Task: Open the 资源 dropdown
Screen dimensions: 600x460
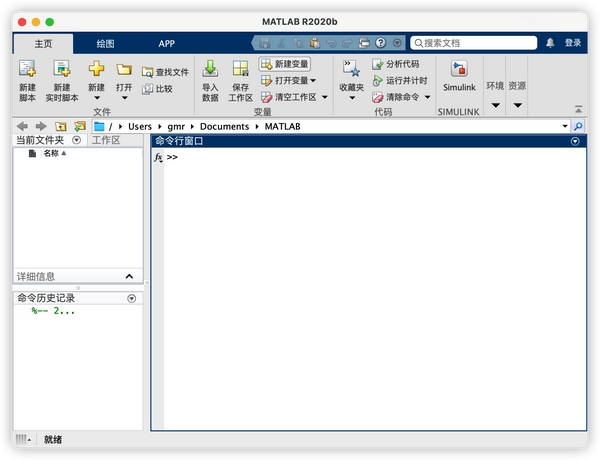Action: (517, 94)
